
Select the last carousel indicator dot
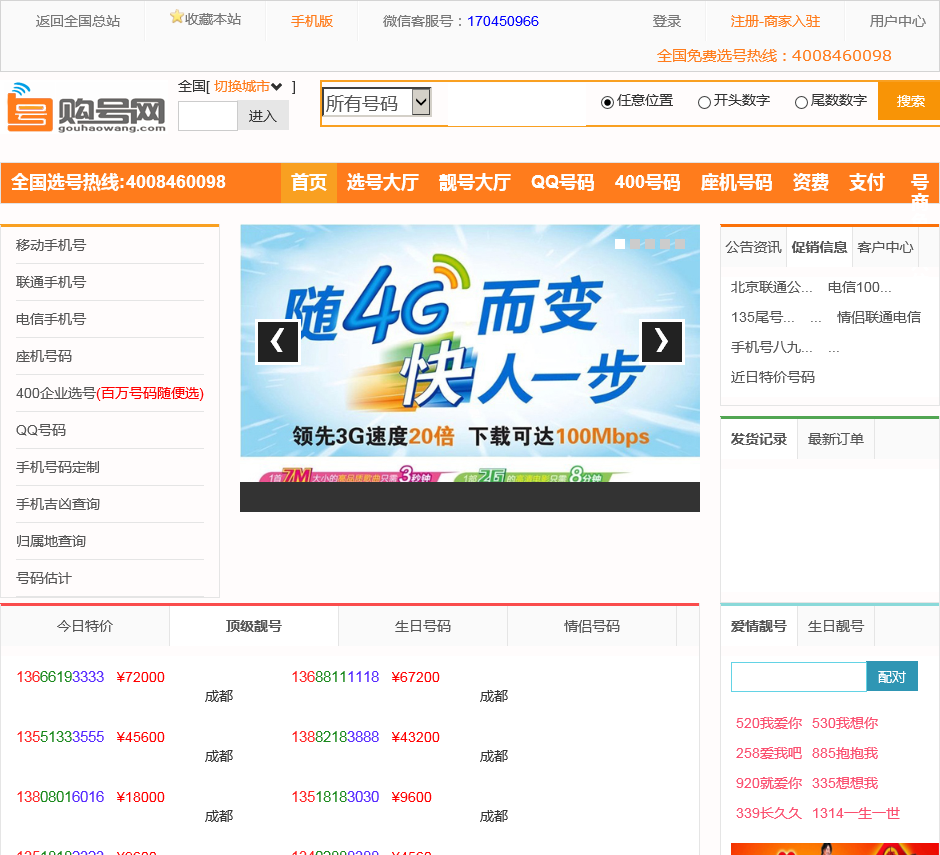click(680, 244)
